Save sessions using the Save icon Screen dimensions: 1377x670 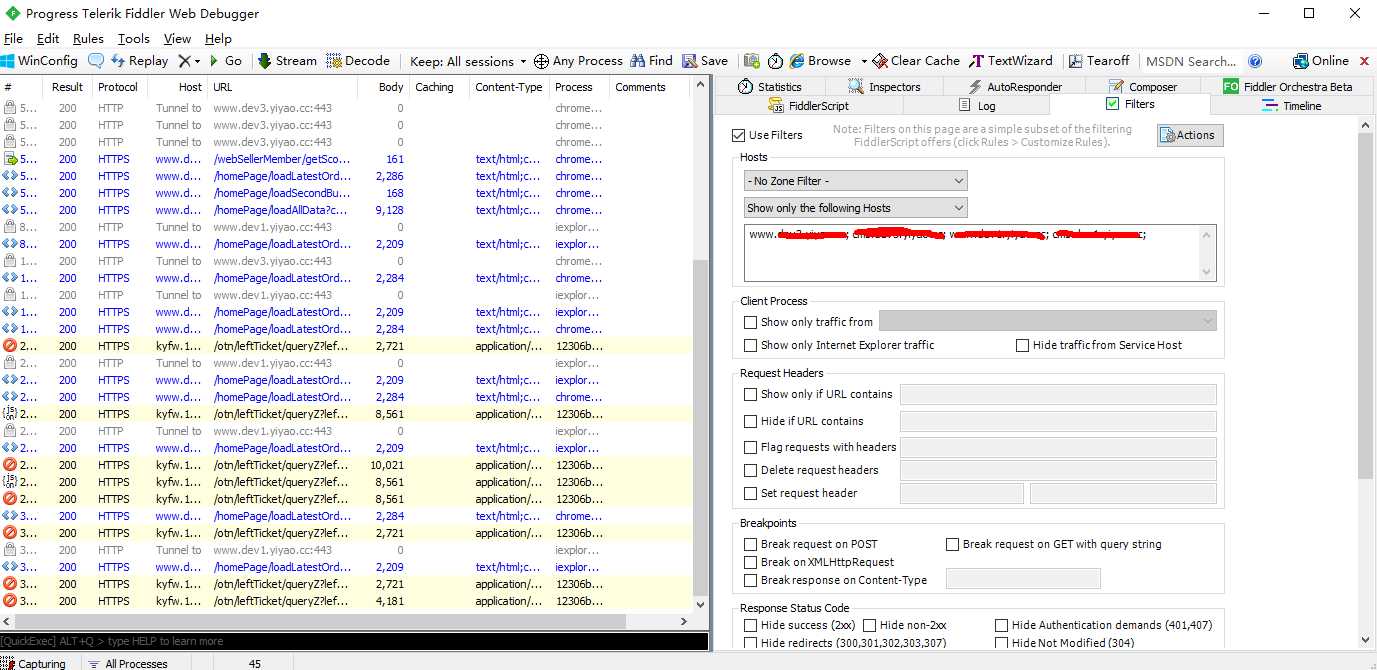pyautogui.click(x=705, y=61)
